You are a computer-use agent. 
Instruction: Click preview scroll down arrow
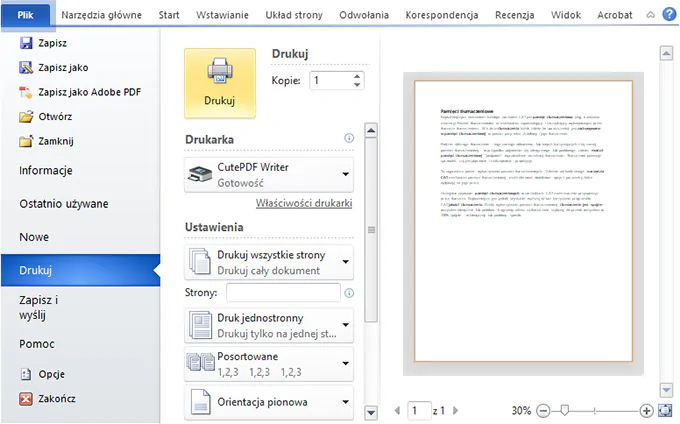point(666,390)
